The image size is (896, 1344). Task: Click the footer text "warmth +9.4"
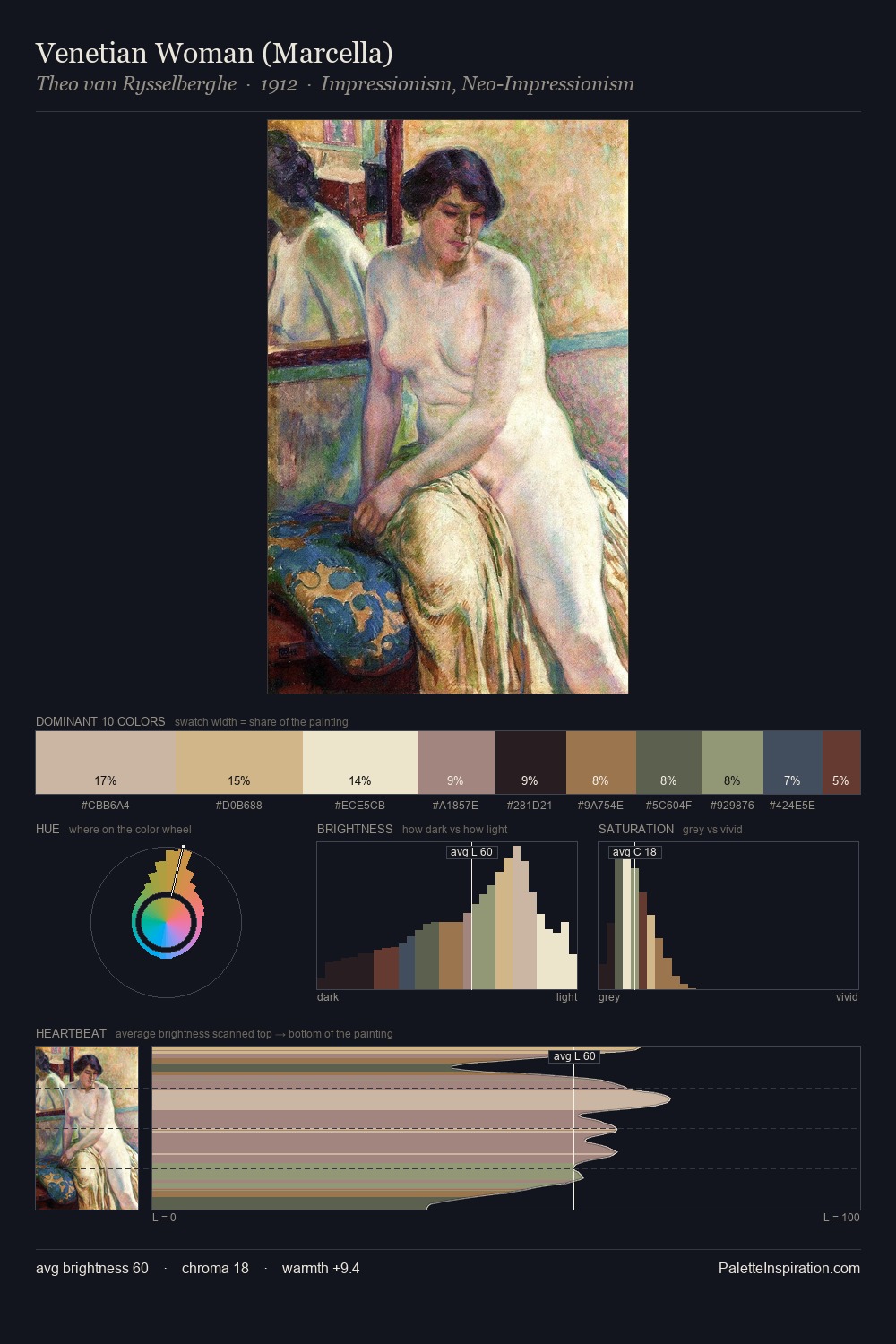[321, 1269]
